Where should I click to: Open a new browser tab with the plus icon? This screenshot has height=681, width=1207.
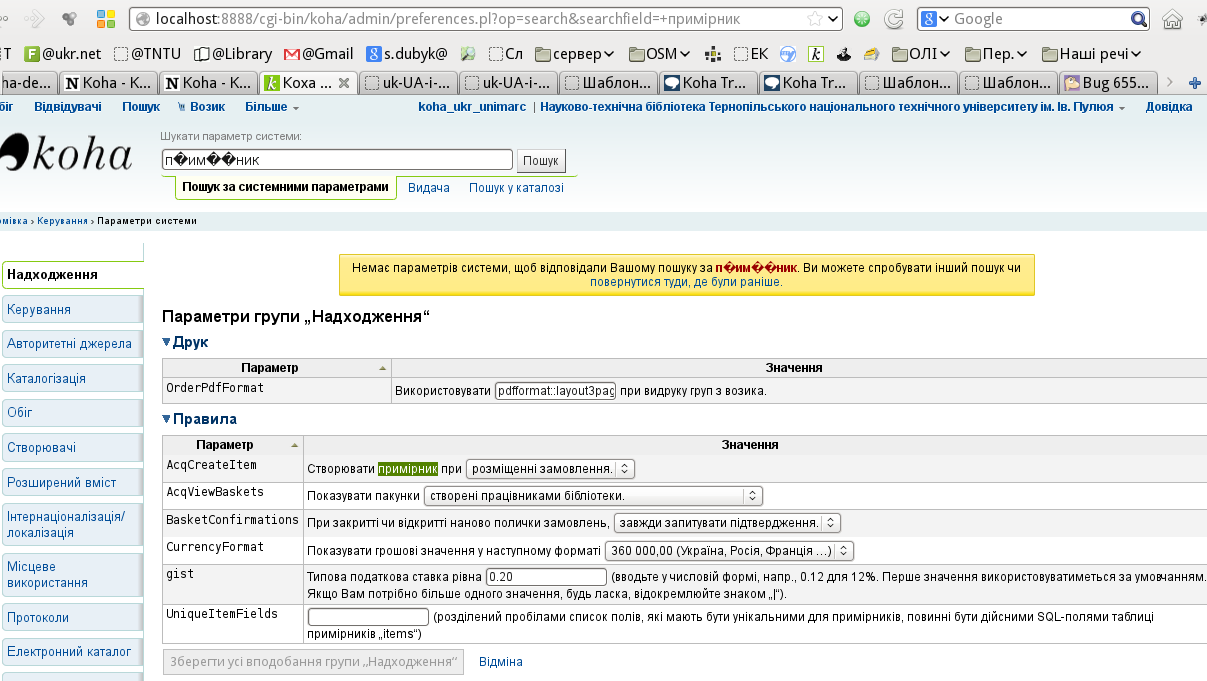(1193, 83)
